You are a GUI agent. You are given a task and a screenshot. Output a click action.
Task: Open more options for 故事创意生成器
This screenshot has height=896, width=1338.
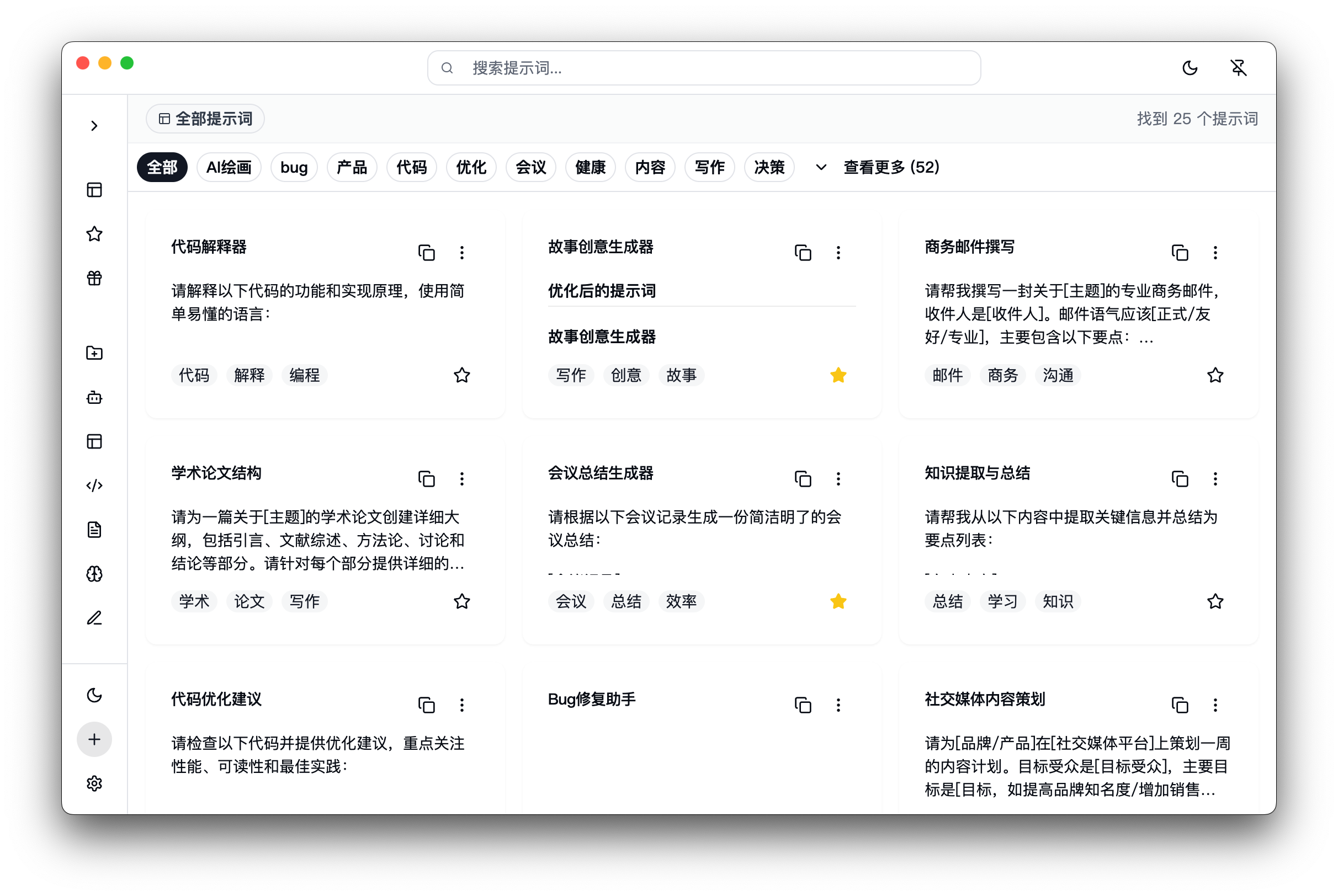(x=838, y=253)
